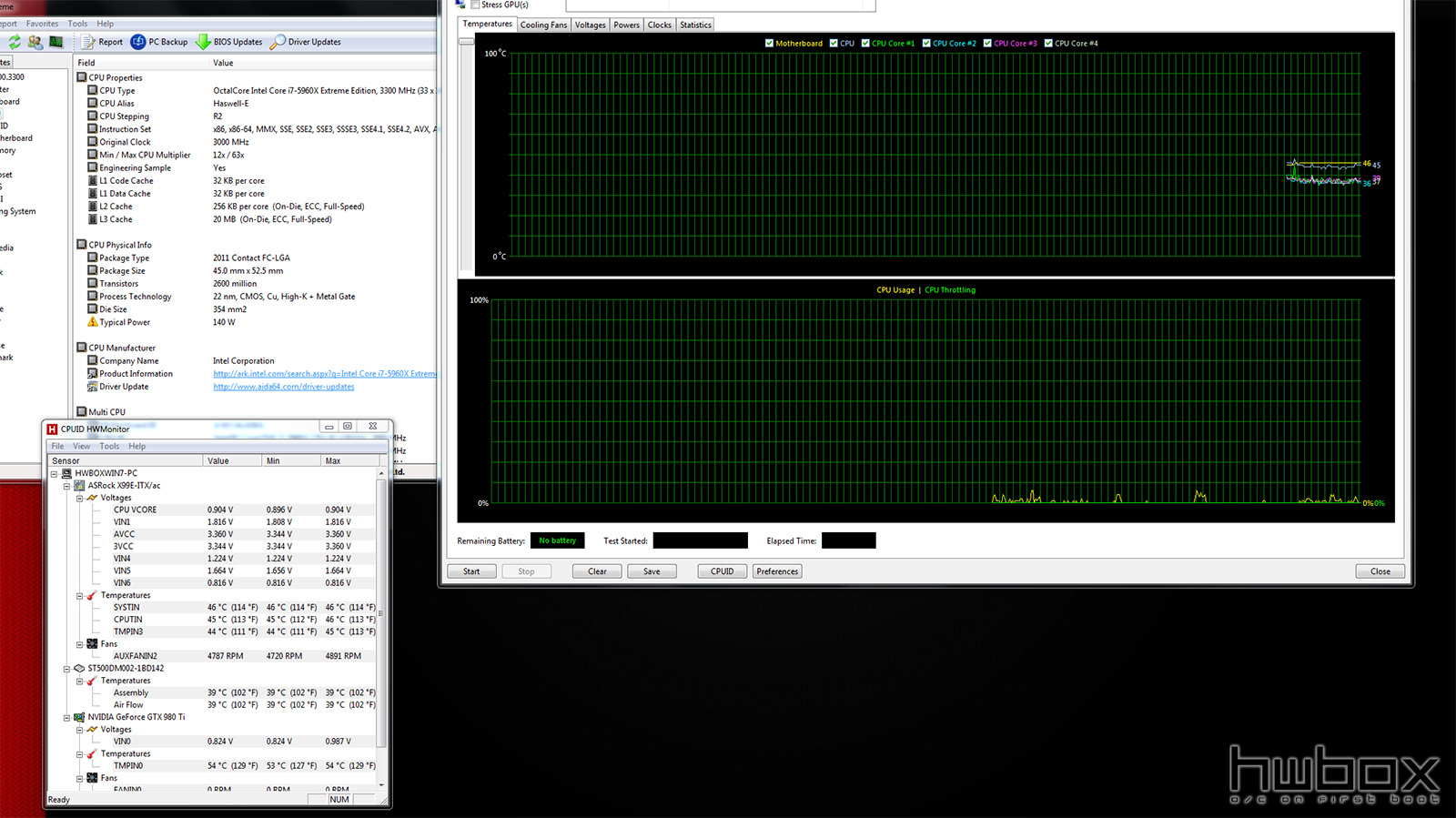Click the HWMonitor scrollbar down arrow
Image resolution: width=1456 pixels, height=818 pixels.
click(382, 784)
